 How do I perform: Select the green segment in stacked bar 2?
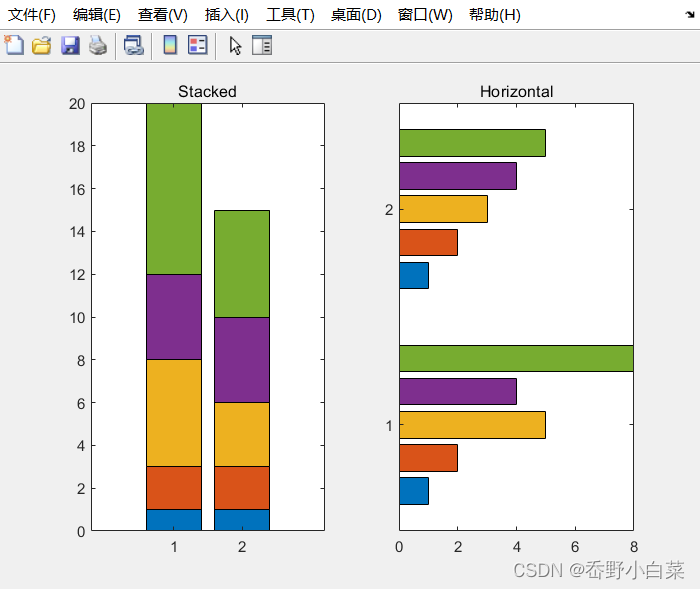[x=242, y=264]
